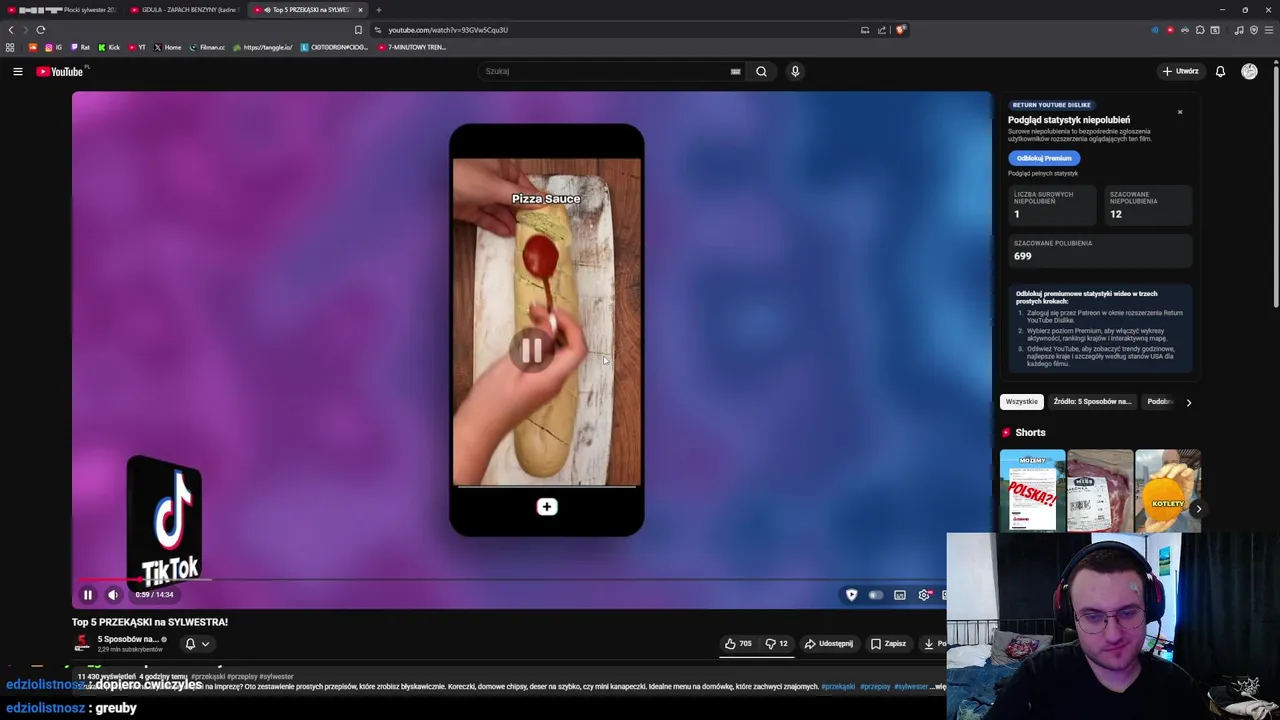Start voice search with the microphone
This screenshot has height=720, width=1280.
795,71
